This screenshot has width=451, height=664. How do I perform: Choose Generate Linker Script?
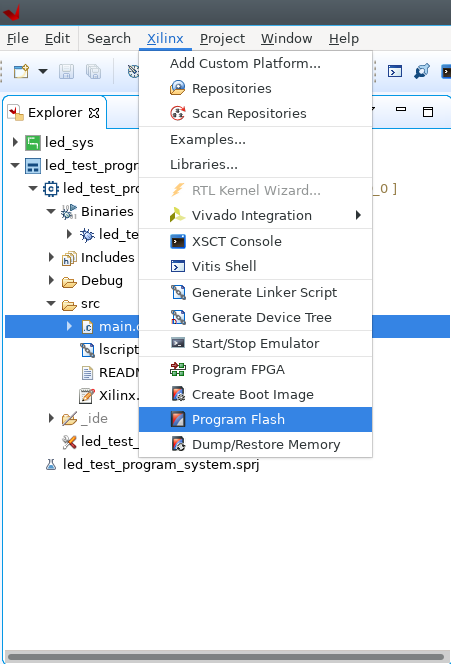coord(255,292)
